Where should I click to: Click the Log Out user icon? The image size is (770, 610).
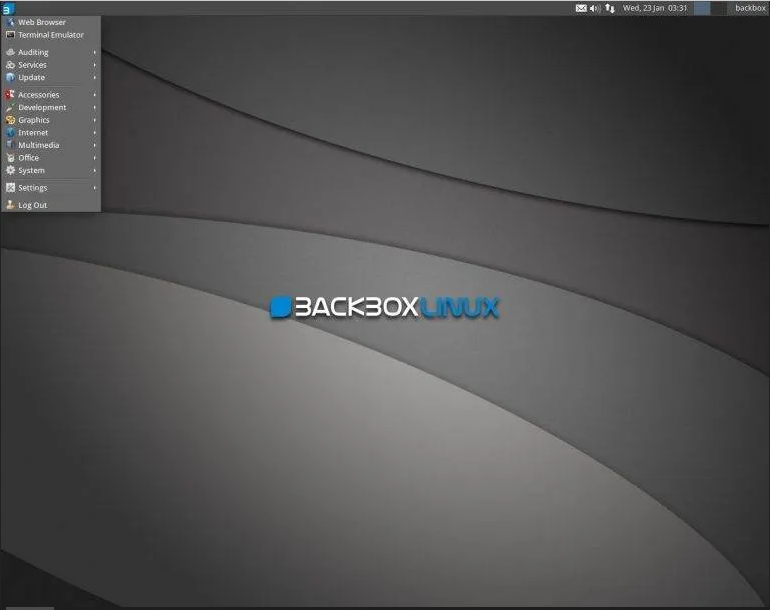[10, 205]
